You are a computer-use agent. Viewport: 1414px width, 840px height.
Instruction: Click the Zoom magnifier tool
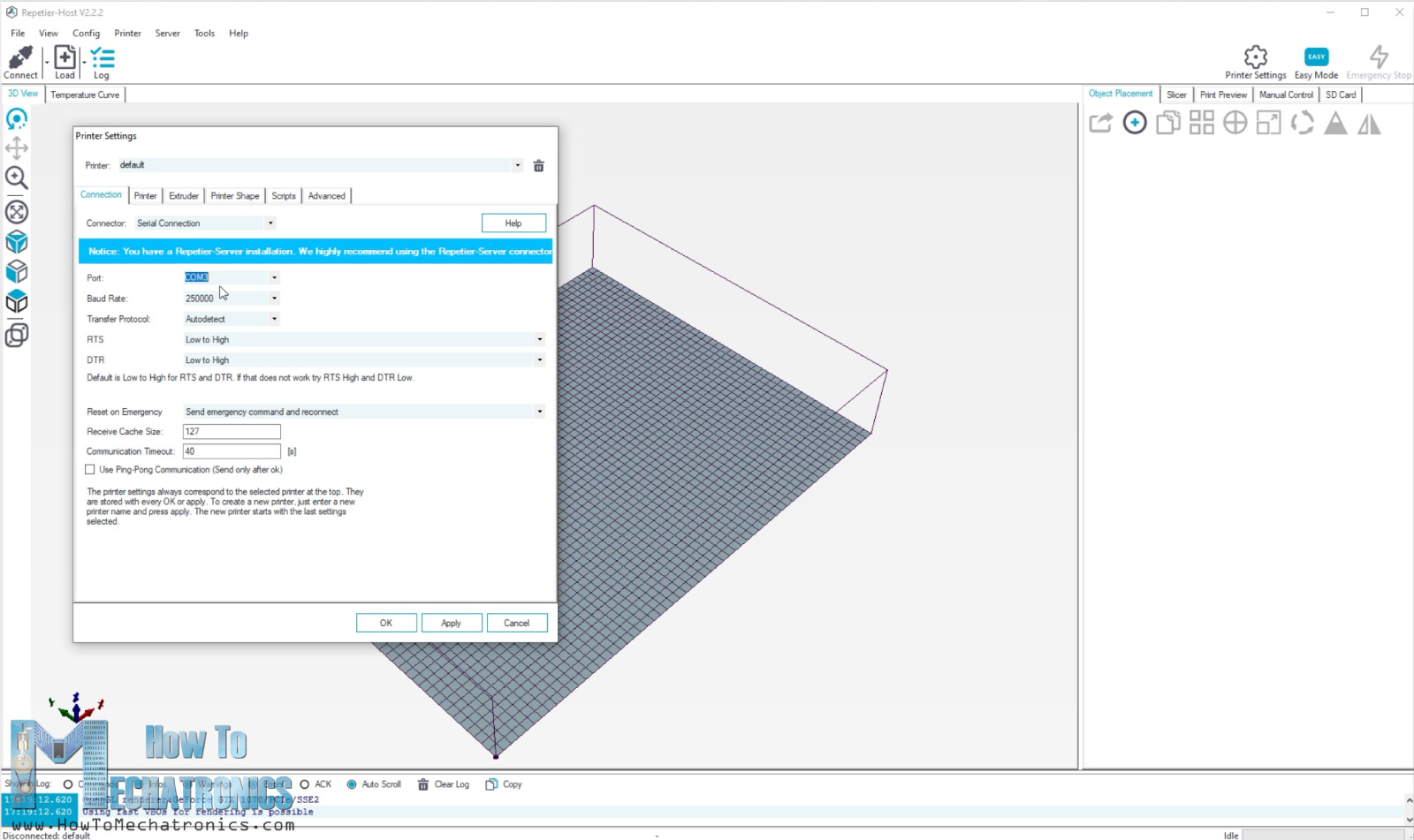tap(17, 178)
